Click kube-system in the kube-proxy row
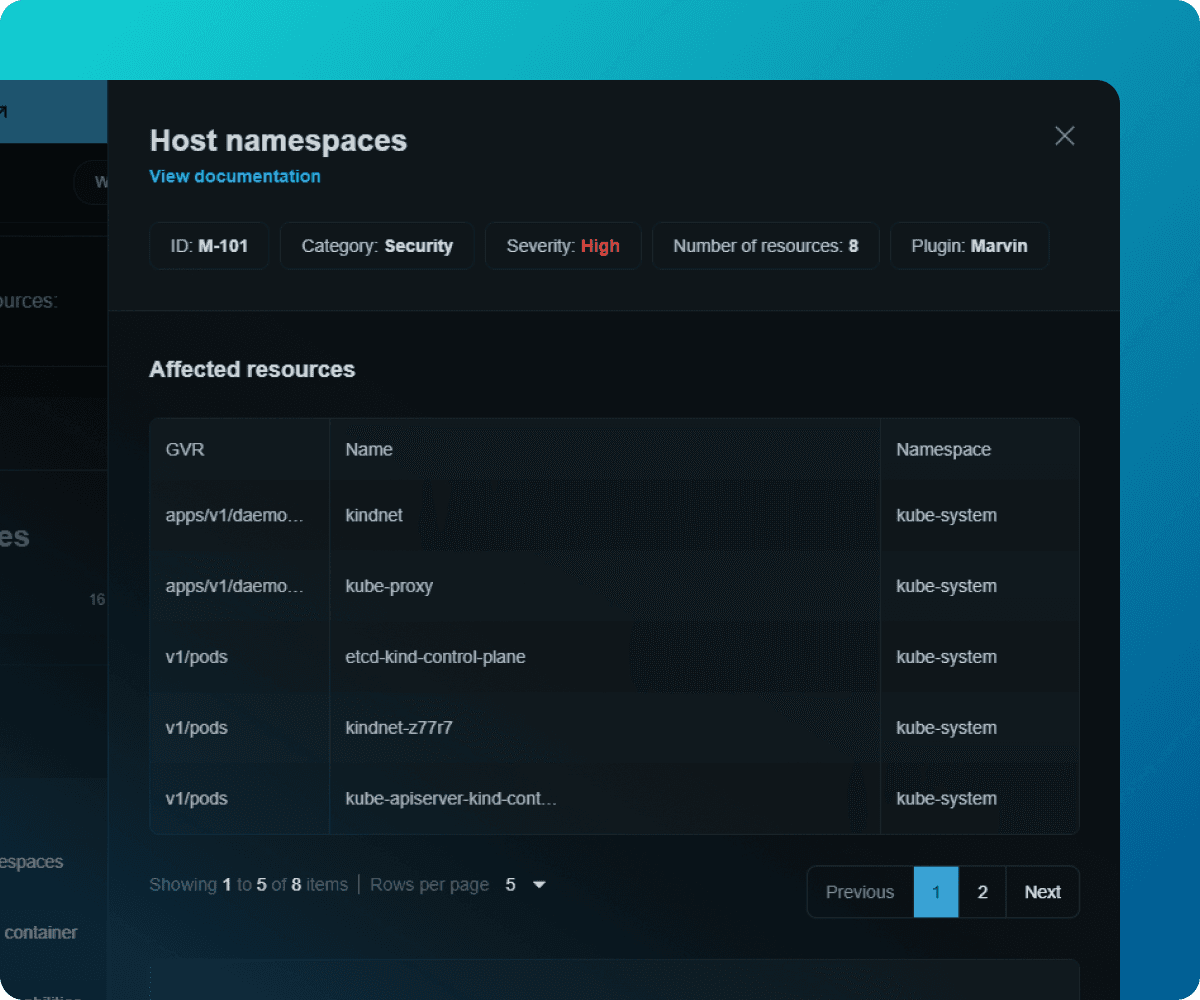This screenshot has width=1200, height=1000. point(946,586)
